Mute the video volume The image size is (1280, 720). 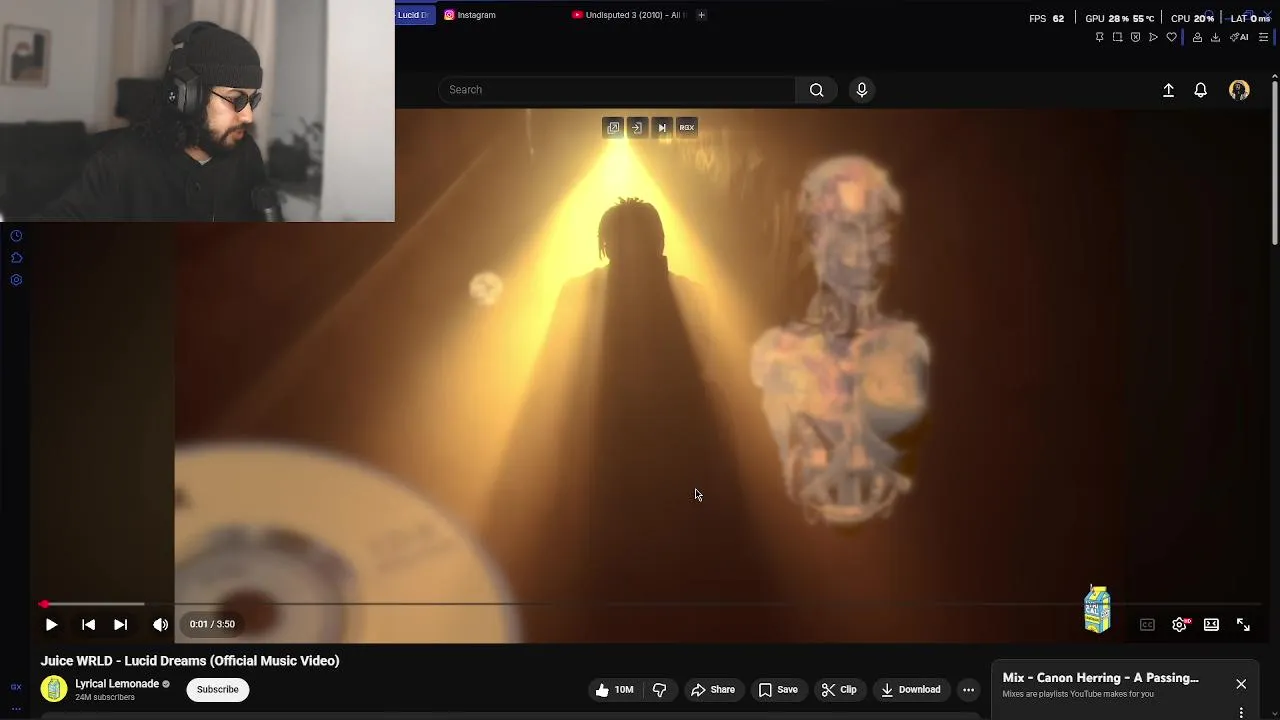(x=160, y=624)
